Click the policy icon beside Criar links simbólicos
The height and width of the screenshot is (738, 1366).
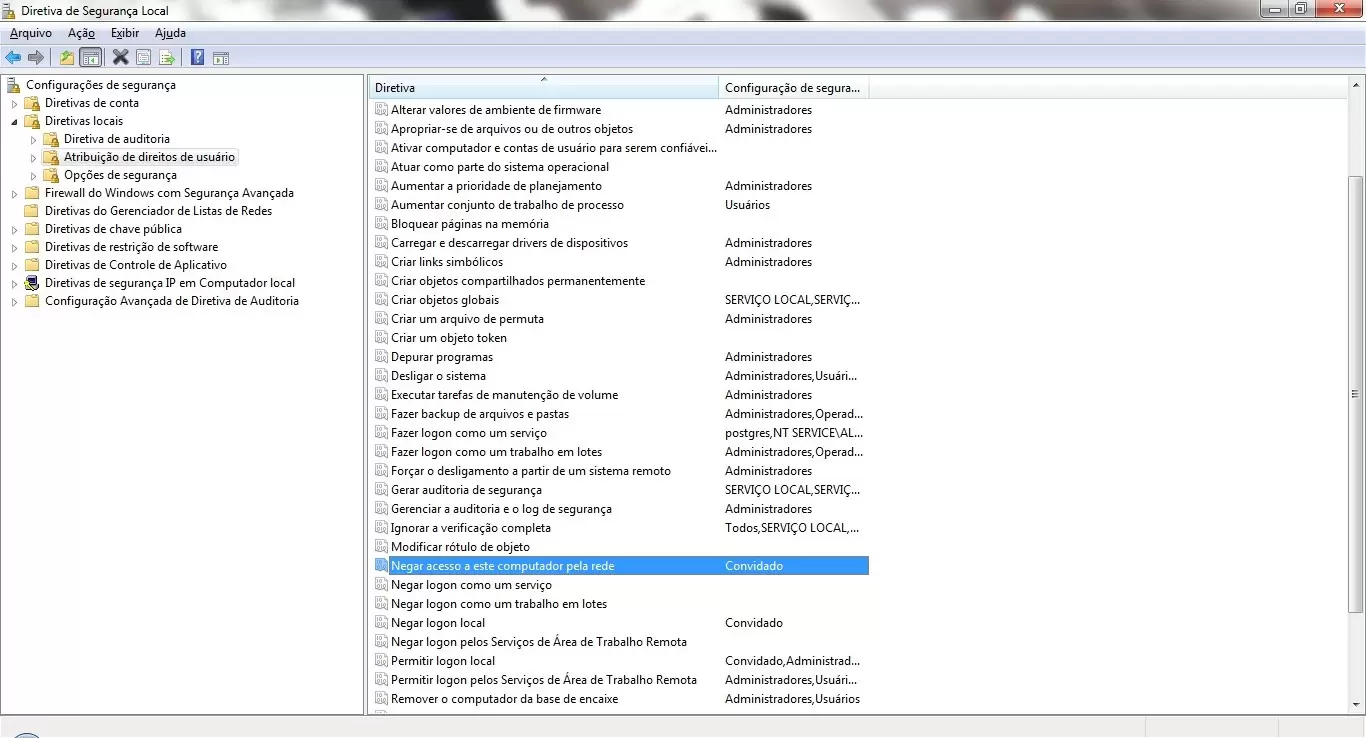click(381, 262)
